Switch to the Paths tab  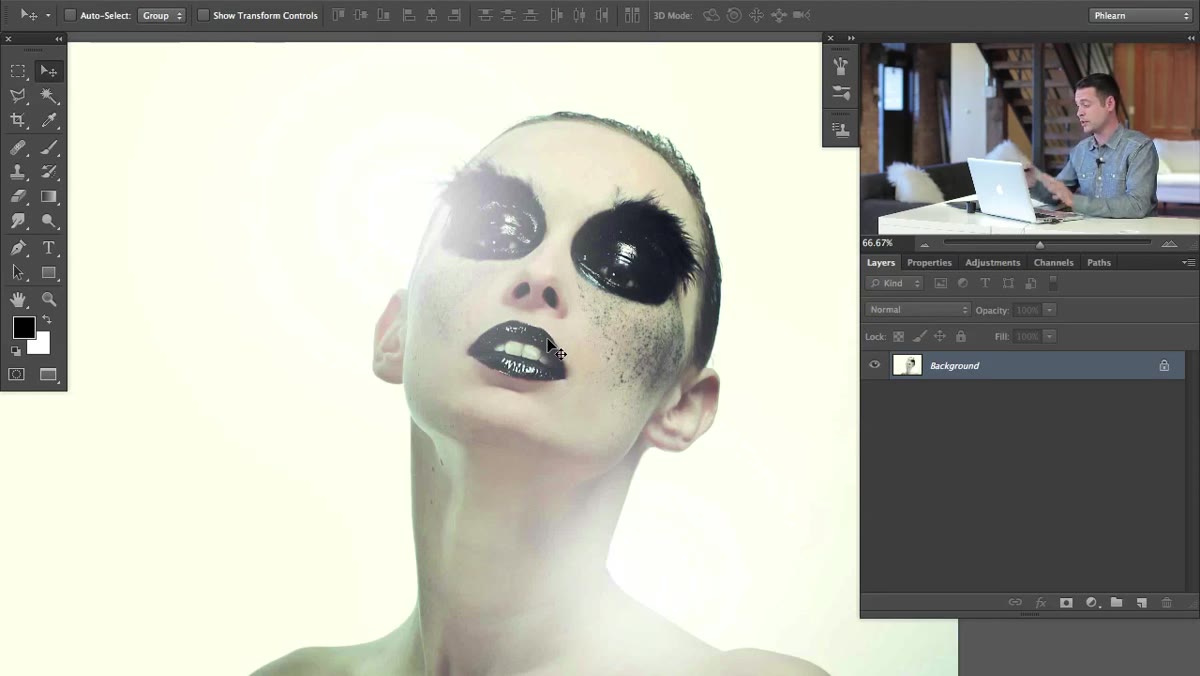click(x=1099, y=262)
